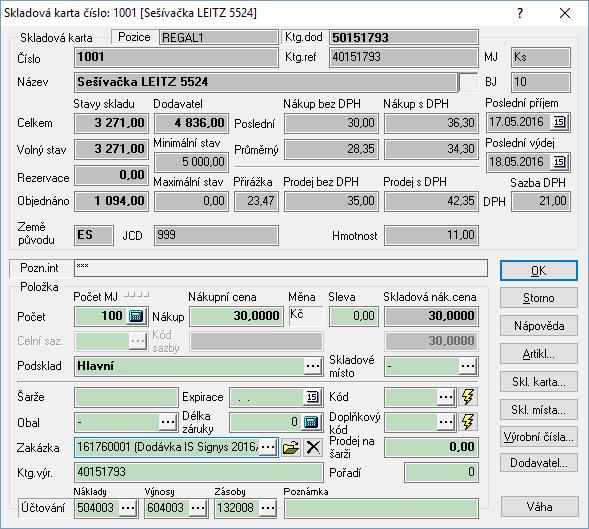589x529 pixels.
Task: Open Skladové místo lookup ellipsis button
Action: (x=468, y=366)
